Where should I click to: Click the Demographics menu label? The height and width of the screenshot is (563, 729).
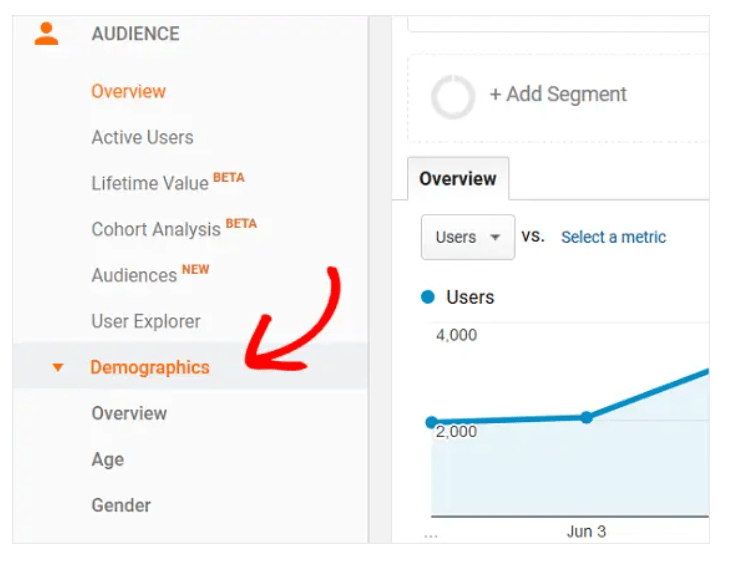click(150, 367)
